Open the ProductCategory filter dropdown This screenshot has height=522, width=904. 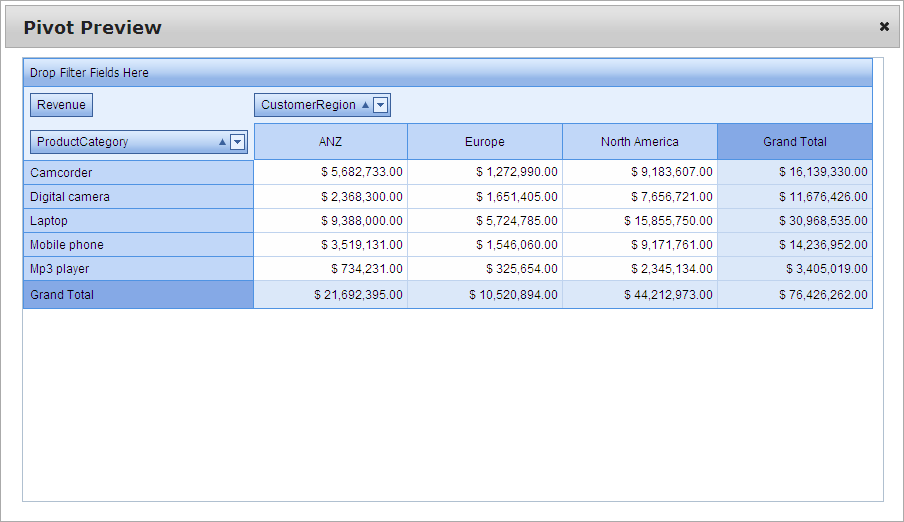pos(237,142)
